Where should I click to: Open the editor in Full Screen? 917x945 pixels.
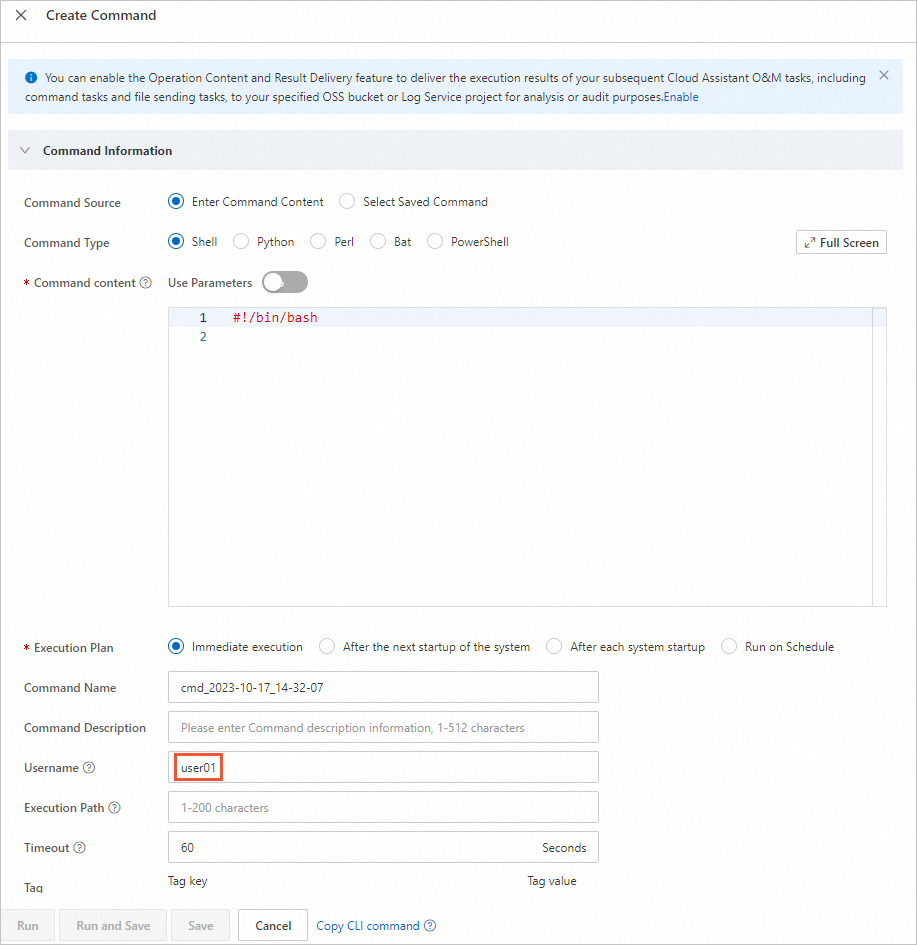click(x=841, y=242)
